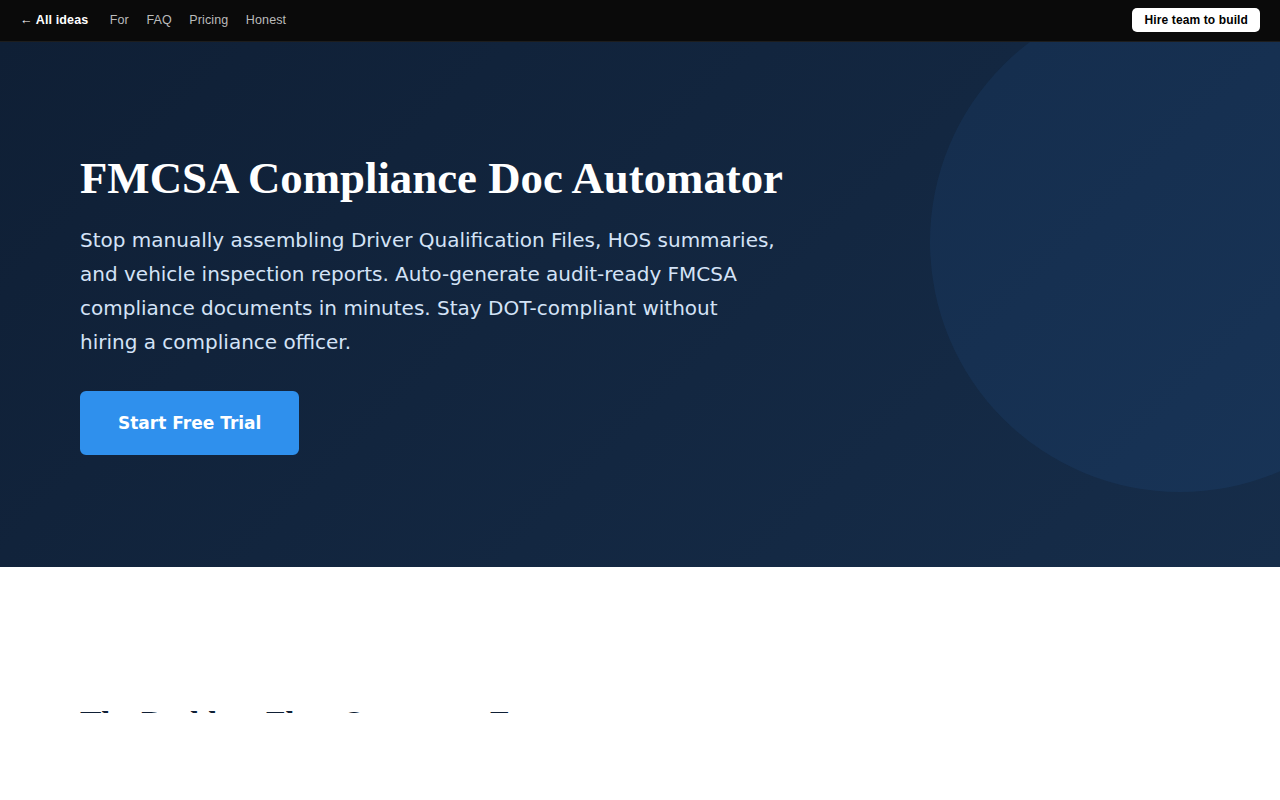Go back via All ideas link
Viewport: 1280px width, 800px height.
coord(54,20)
